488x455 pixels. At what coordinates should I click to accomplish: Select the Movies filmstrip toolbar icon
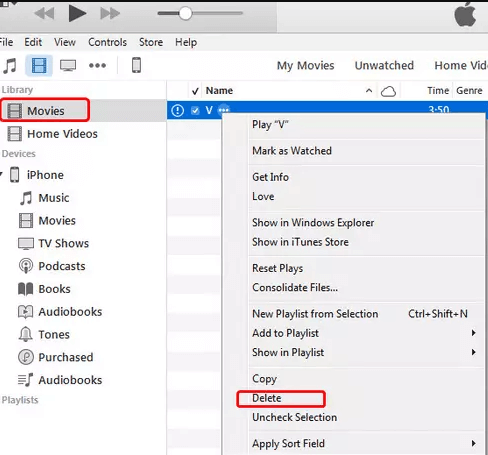coord(39,65)
